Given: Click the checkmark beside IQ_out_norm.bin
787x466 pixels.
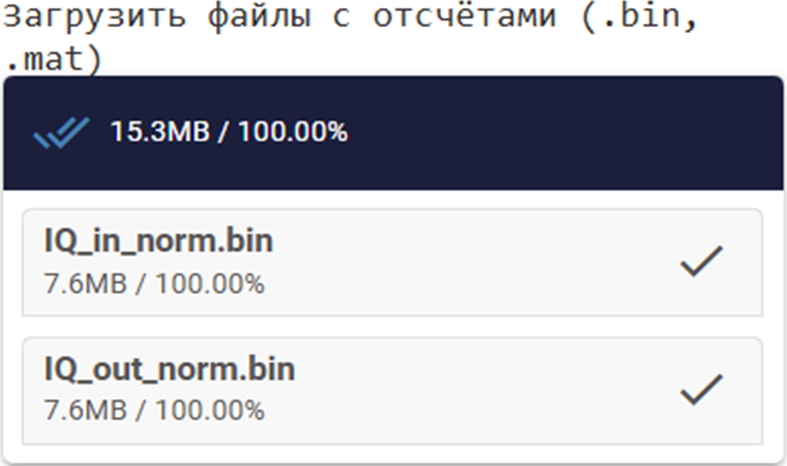Looking at the screenshot, I should click(x=701, y=389).
